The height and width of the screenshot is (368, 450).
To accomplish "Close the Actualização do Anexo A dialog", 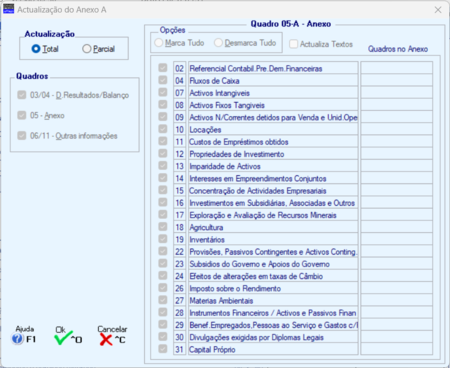I will coord(438,10).
